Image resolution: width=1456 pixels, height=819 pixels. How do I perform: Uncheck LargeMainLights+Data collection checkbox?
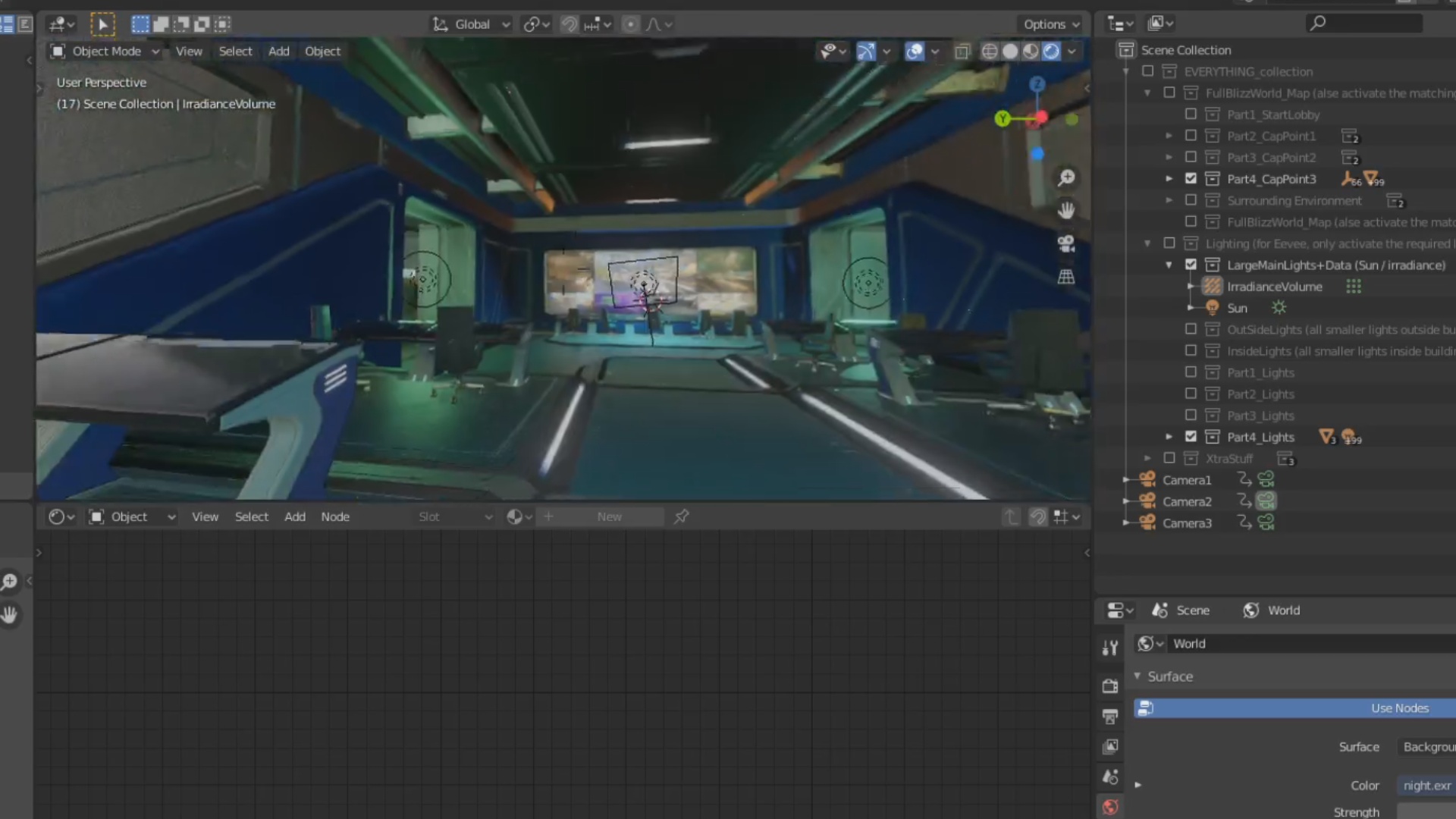coord(1191,265)
